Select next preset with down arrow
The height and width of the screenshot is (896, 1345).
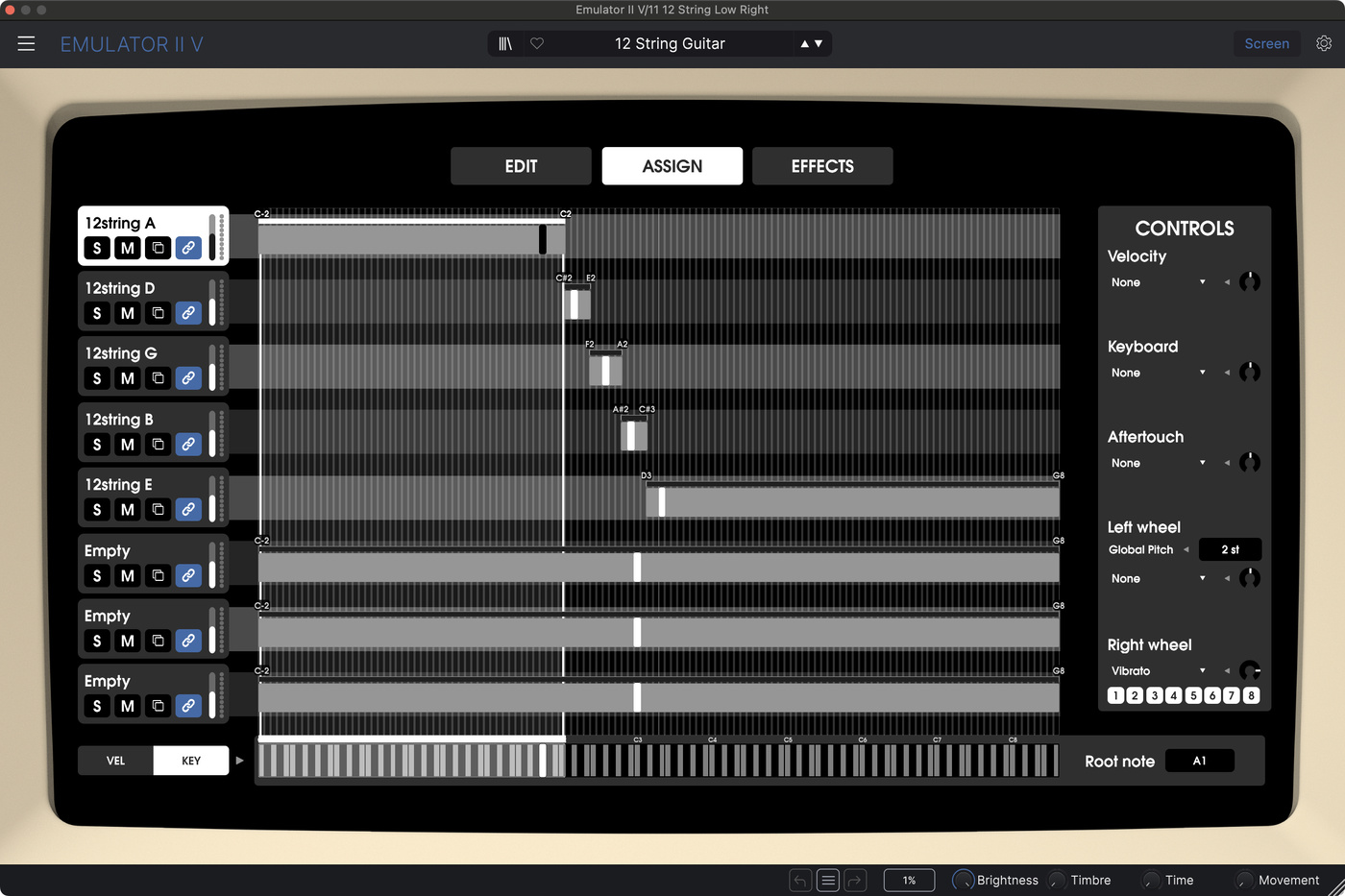[x=819, y=44]
